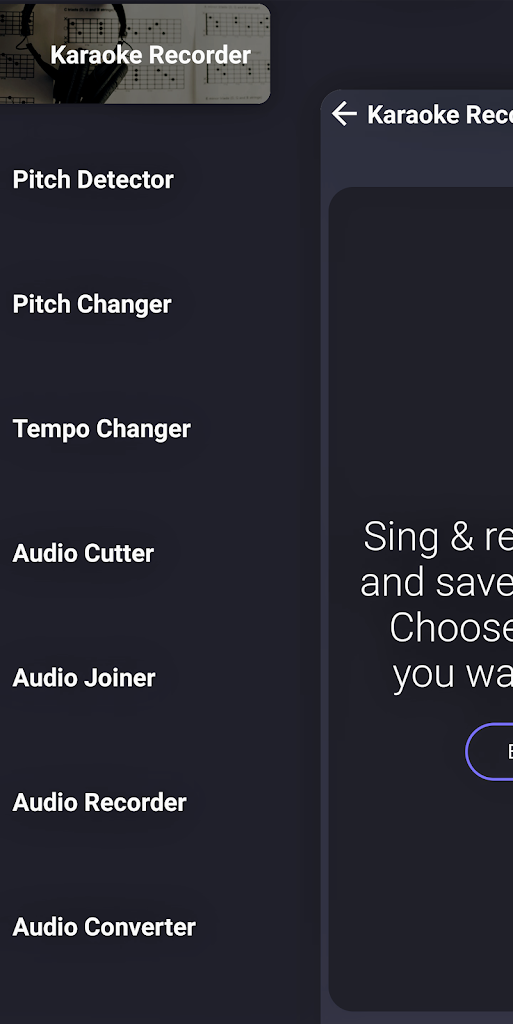Click the 'and save' line of intro text
The height and width of the screenshot is (1024, 513).
(x=436, y=583)
